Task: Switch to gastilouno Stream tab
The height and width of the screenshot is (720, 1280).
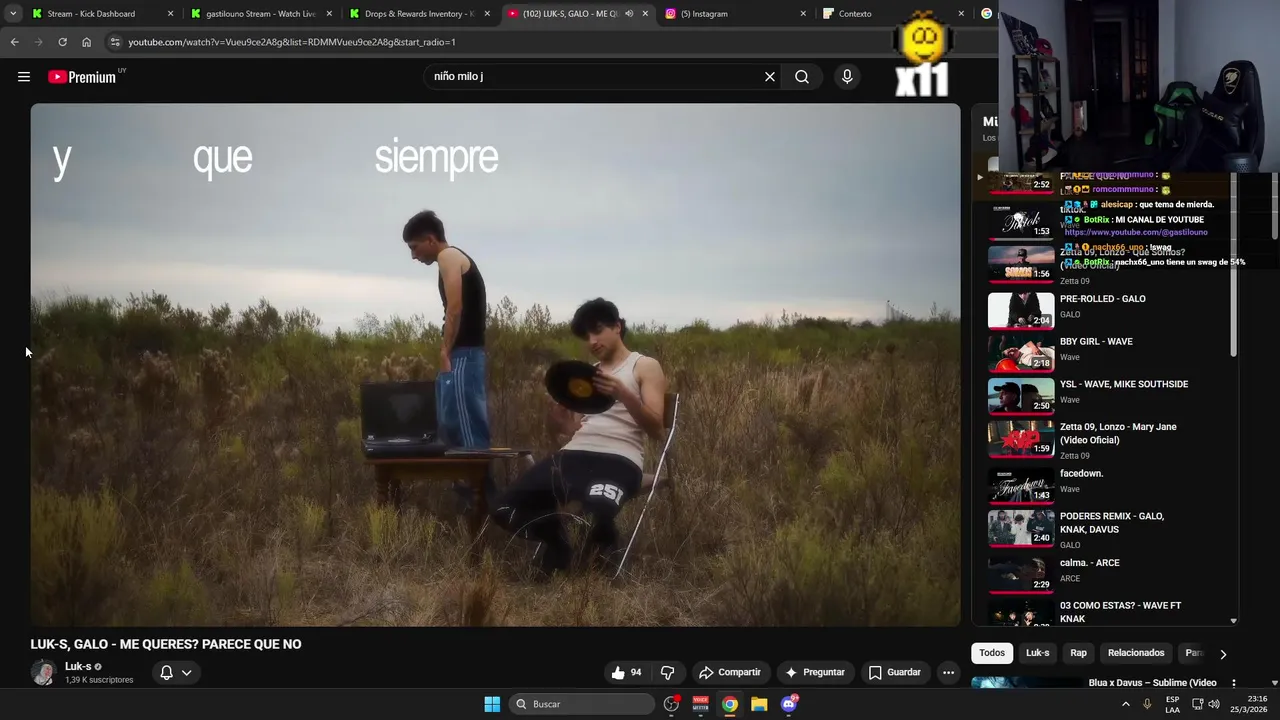Action: click(x=260, y=14)
